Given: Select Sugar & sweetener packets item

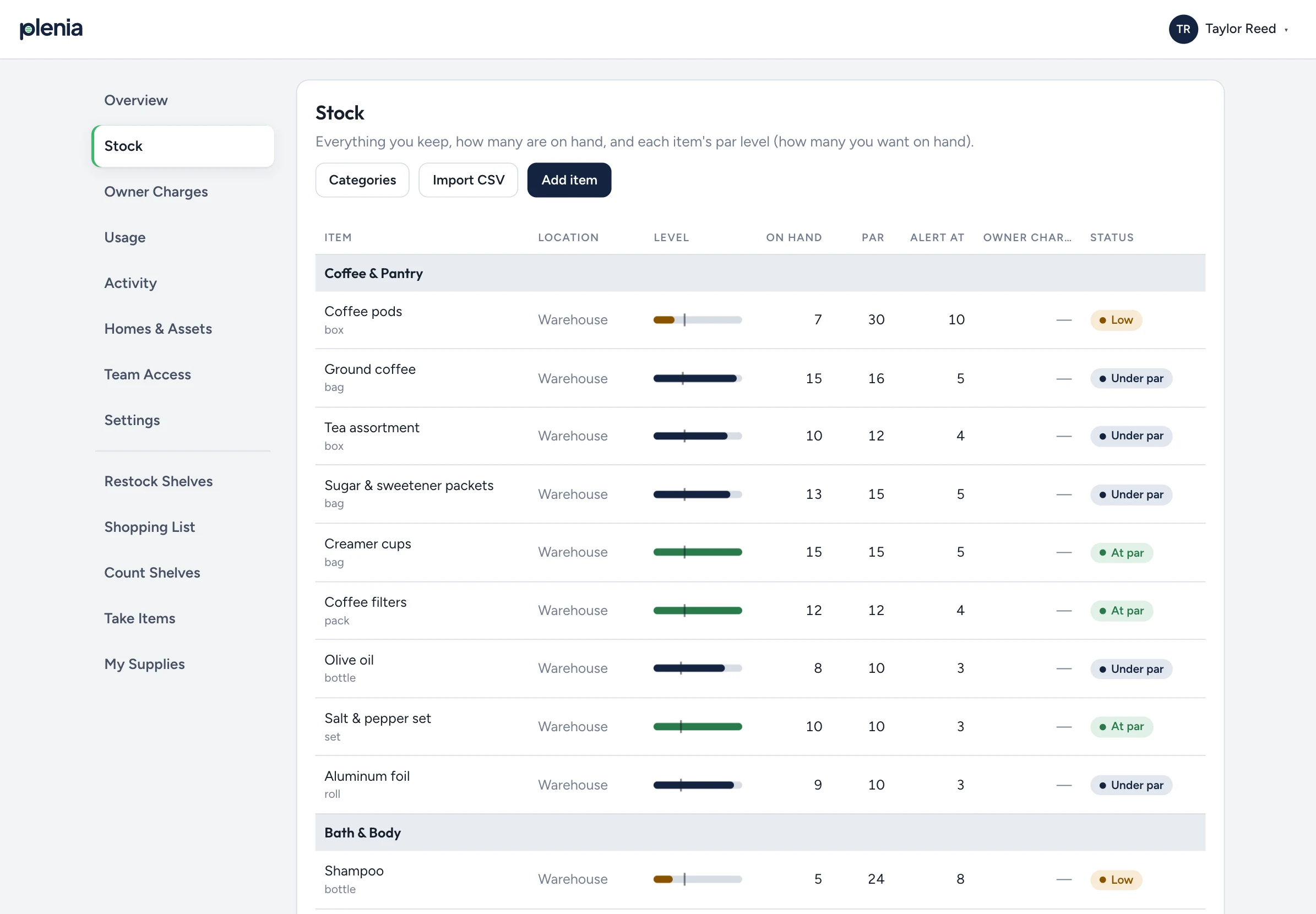Looking at the screenshot, I should coord(409,486).
